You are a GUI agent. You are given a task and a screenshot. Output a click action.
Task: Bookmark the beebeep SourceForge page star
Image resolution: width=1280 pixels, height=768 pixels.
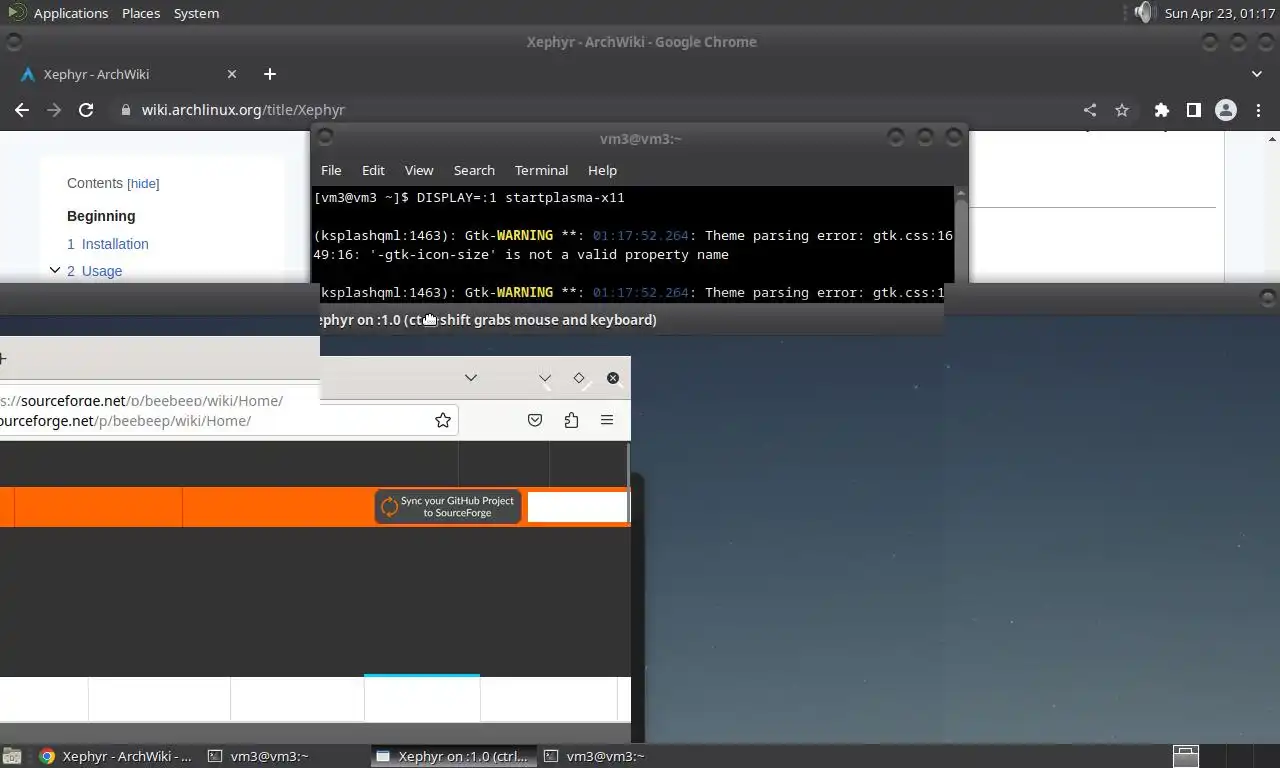tap(443, 421)
